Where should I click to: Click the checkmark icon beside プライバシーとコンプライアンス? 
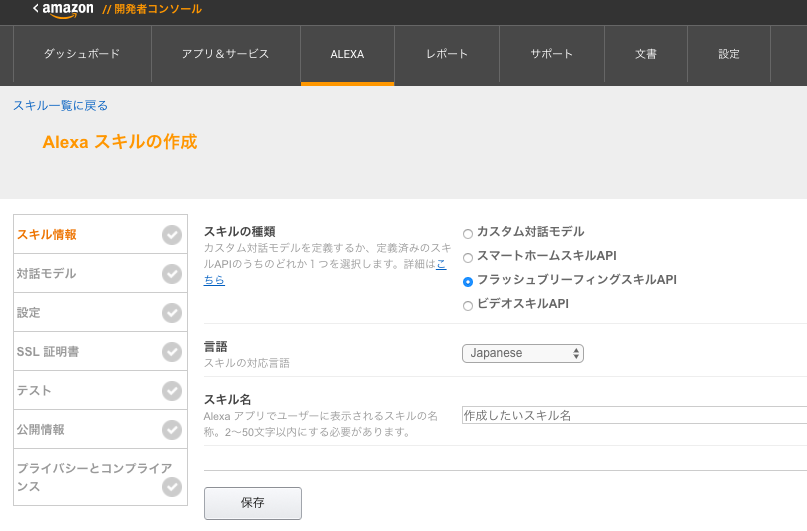(x=172, y=487)
